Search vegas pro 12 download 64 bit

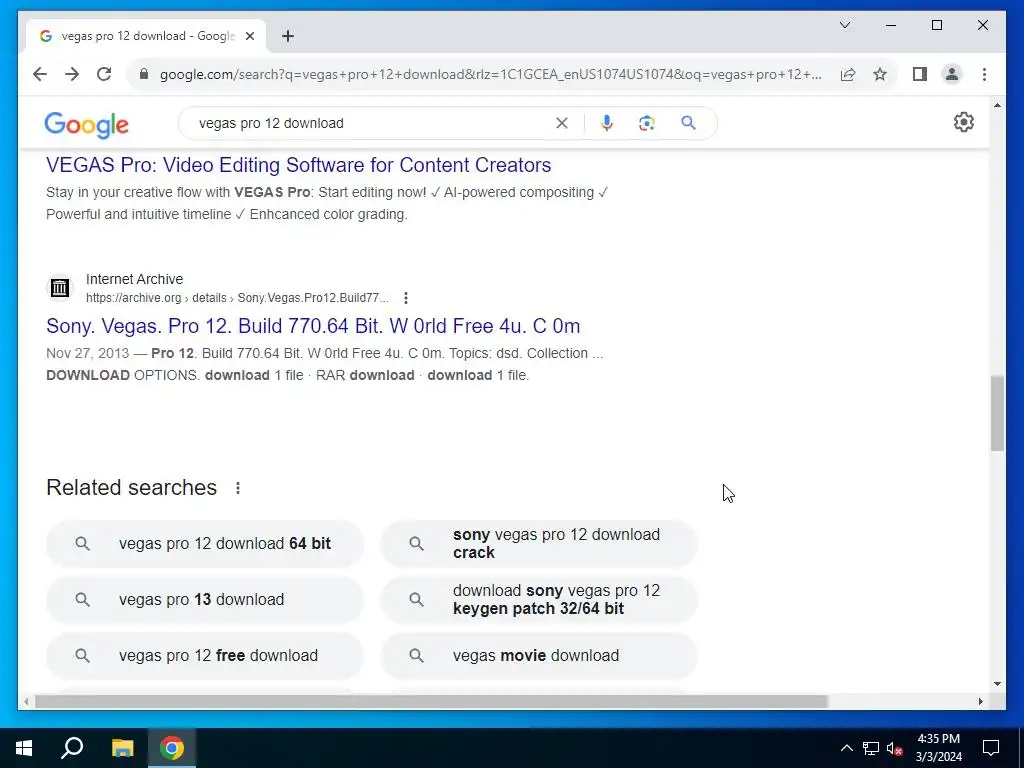click(x=204, y=543)
